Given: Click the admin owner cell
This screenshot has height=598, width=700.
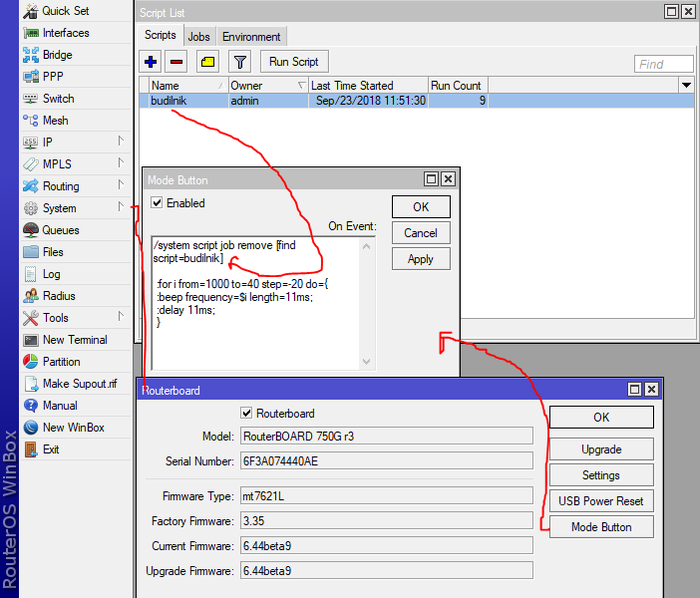Looking at the screenshot, I should 268,101.
